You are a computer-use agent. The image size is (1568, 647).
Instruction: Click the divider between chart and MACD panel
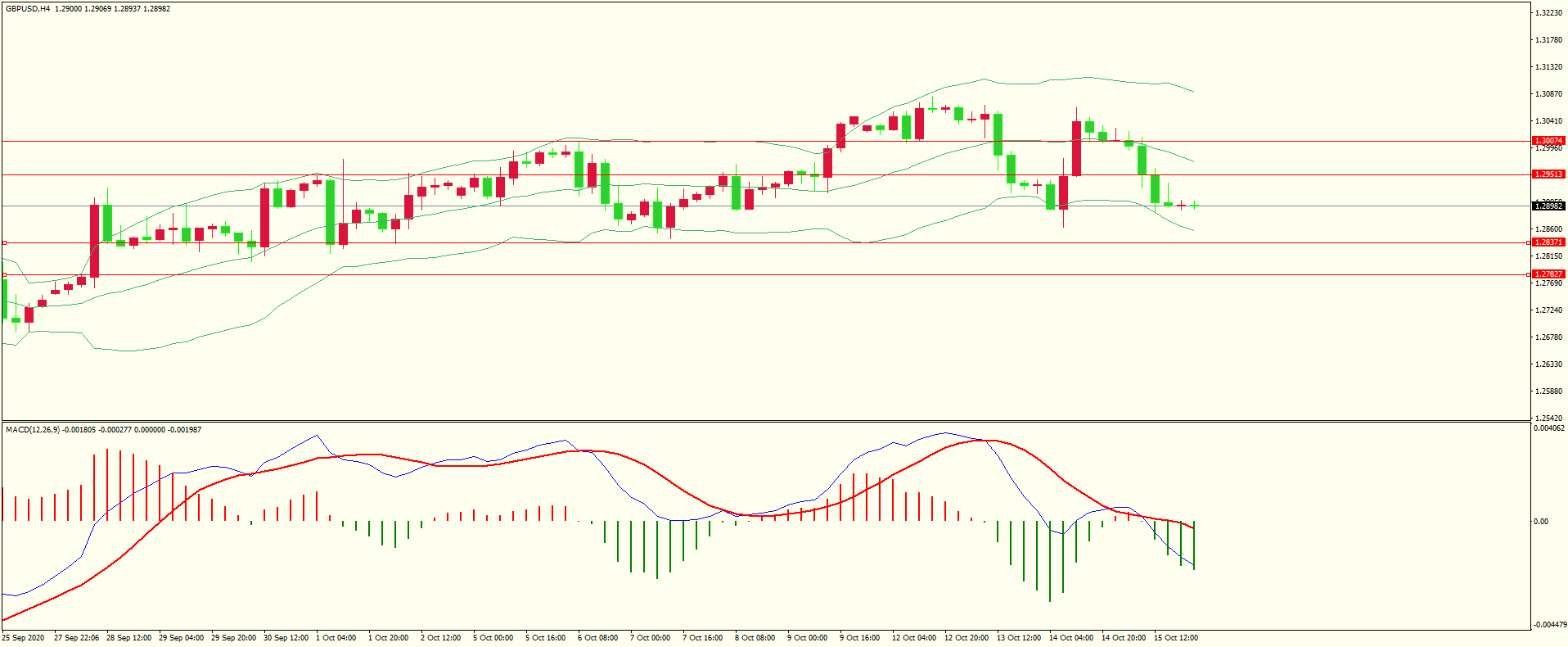pyautogui.click(x=765, y=422)
